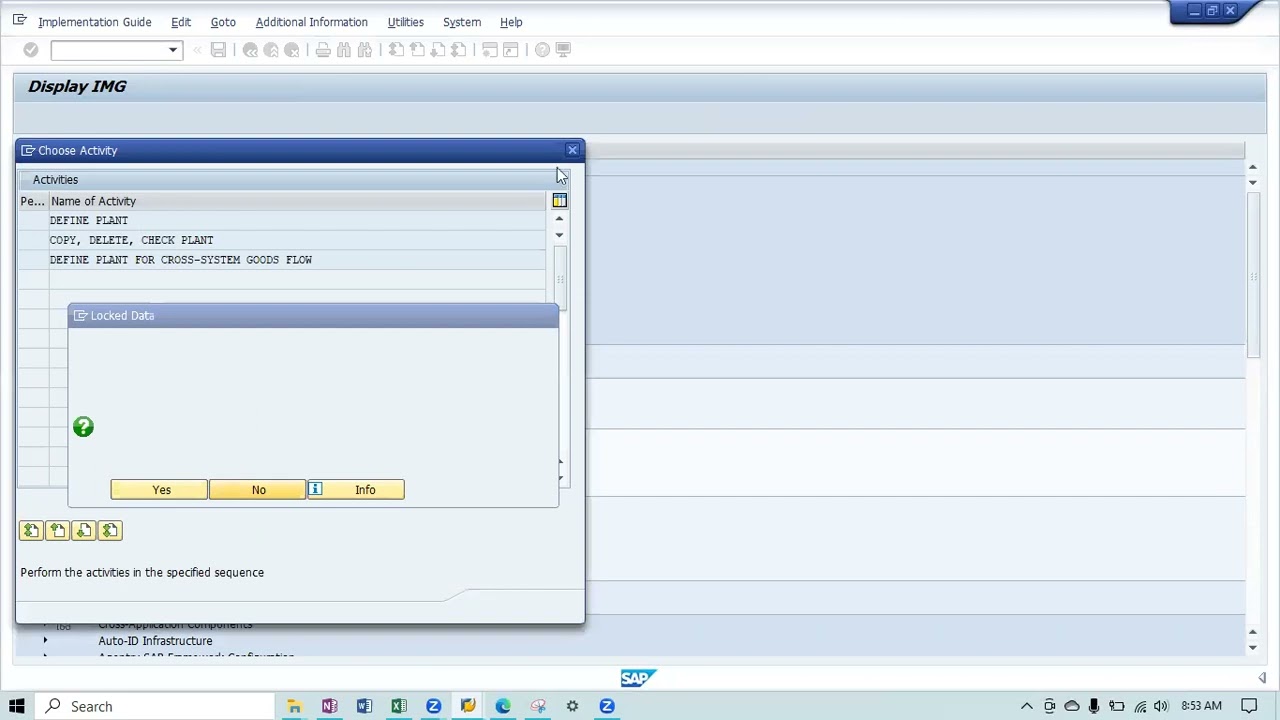Viewport: 1280px width, 720px height.
Task: Click the Create New Session icon
Action: 490,50
